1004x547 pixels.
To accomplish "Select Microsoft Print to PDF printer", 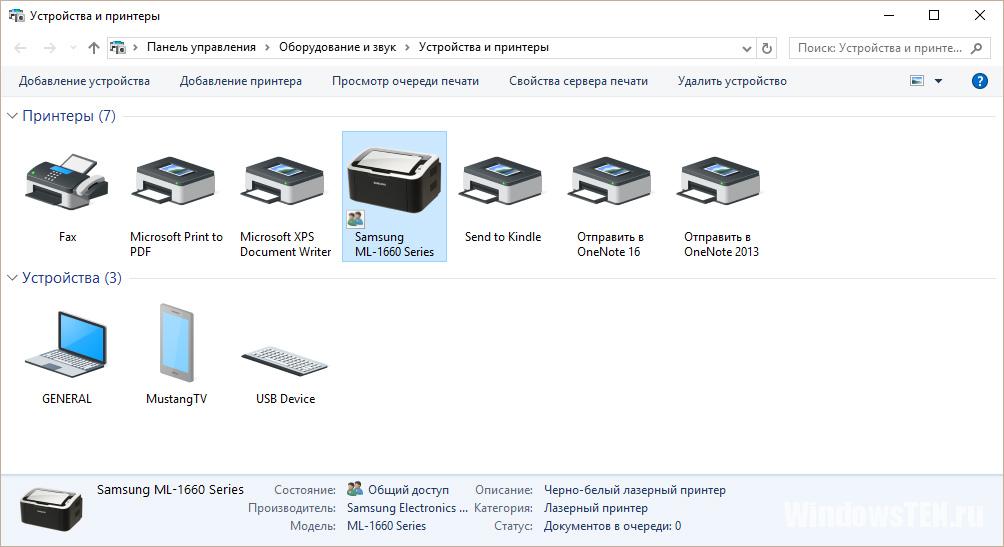I will [175, 182].
